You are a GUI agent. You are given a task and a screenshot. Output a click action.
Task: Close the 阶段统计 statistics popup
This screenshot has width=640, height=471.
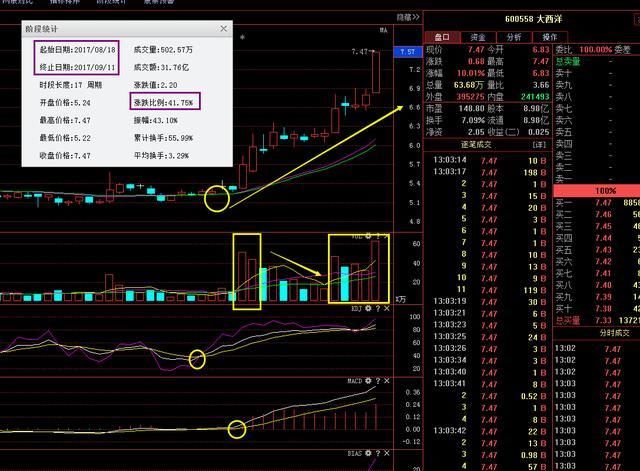click(223, 30)
